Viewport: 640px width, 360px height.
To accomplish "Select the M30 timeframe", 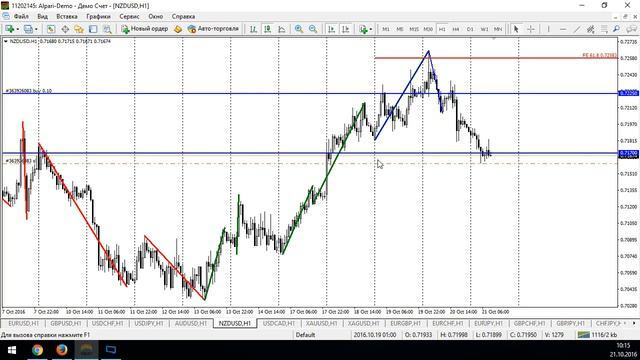I will 428,29.
